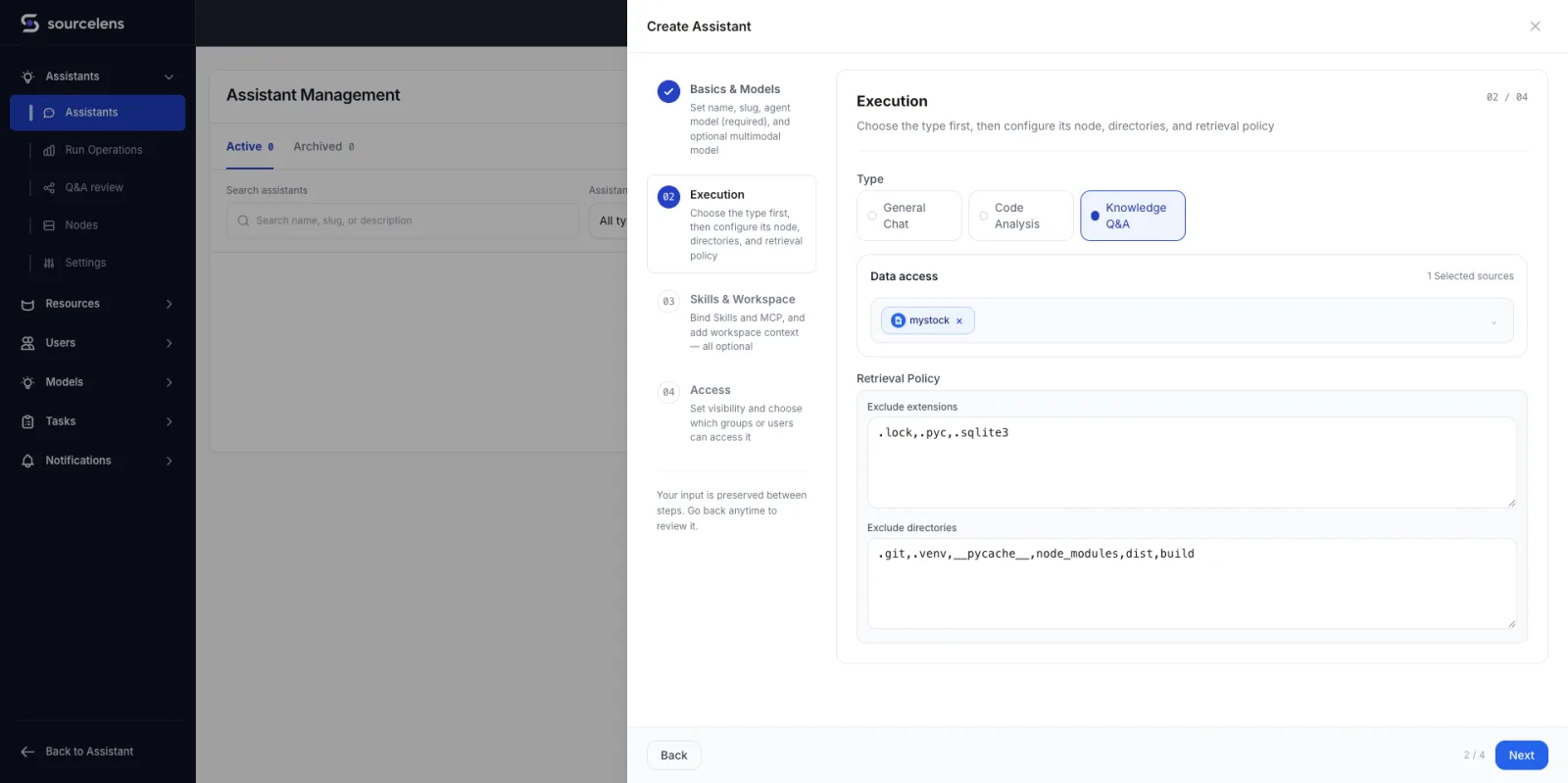Open the Assistants menu item
1568x783 pixels.
[x=98, y=113]
